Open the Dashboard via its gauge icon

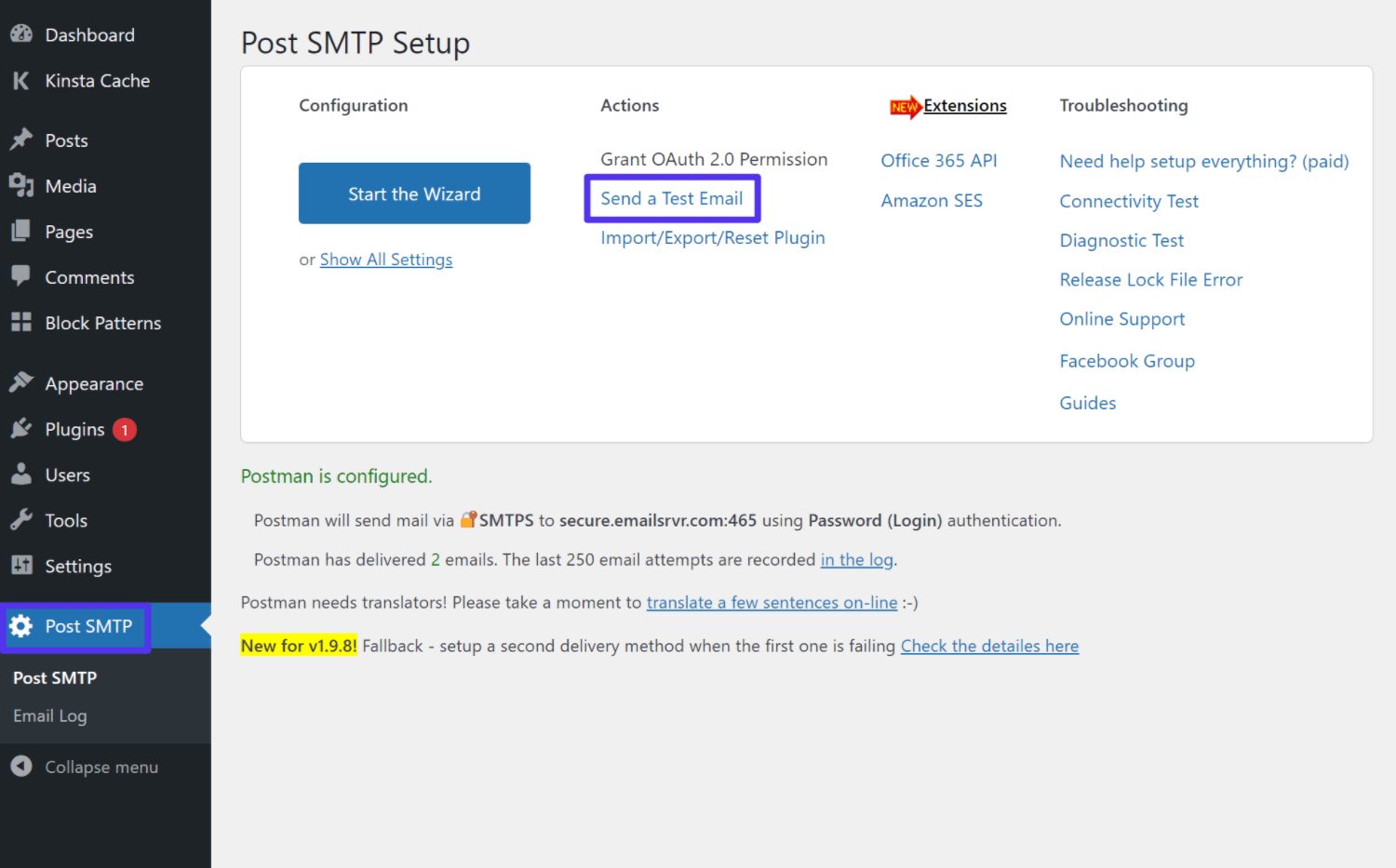(x=20, y=33)
